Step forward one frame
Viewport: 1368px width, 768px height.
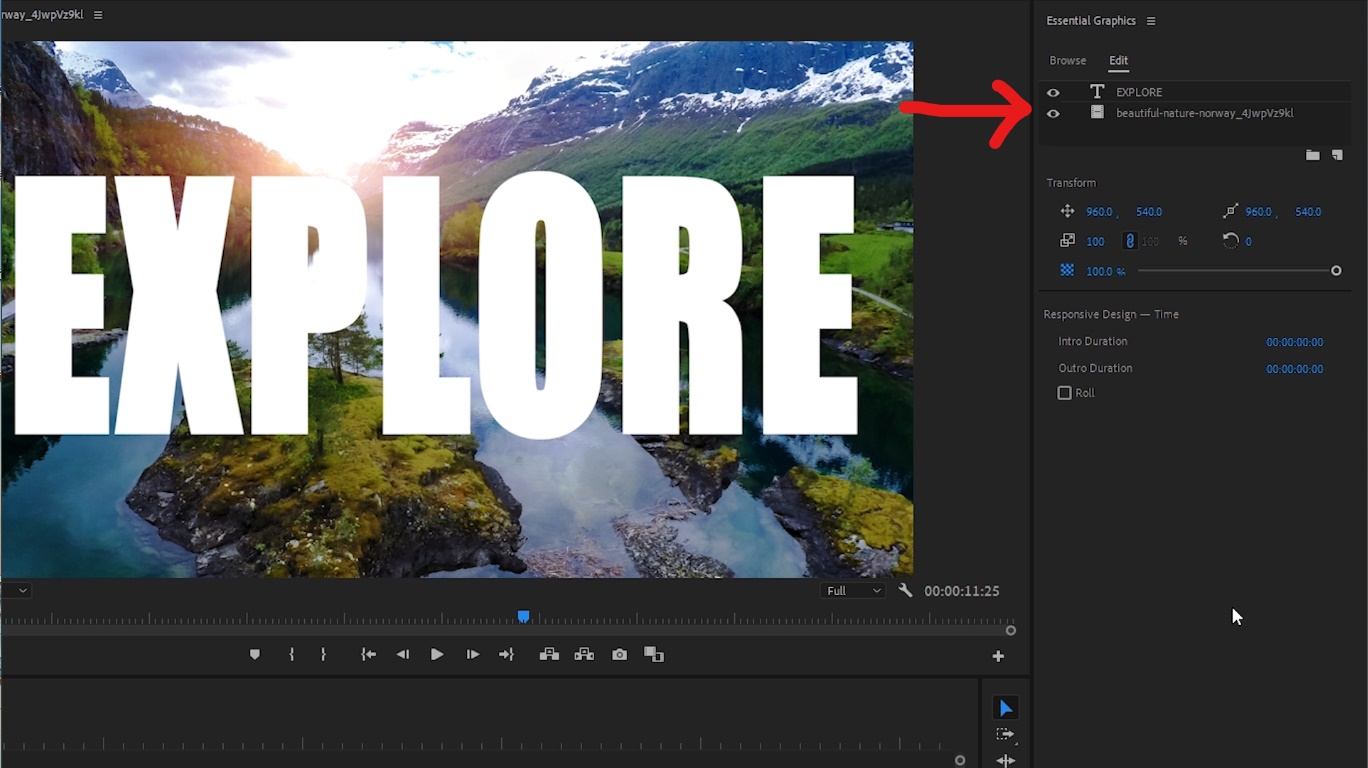tap(473, 655)
